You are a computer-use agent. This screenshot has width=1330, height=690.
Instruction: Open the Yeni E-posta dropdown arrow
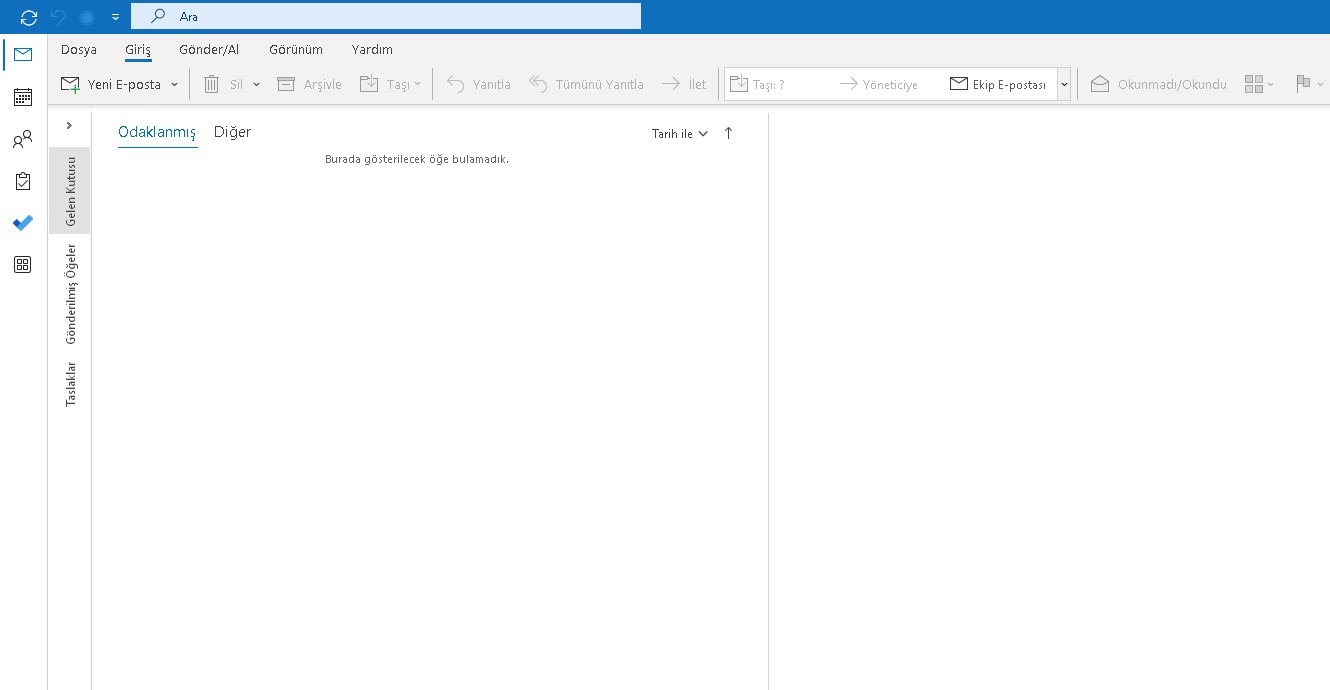point(174,85)
